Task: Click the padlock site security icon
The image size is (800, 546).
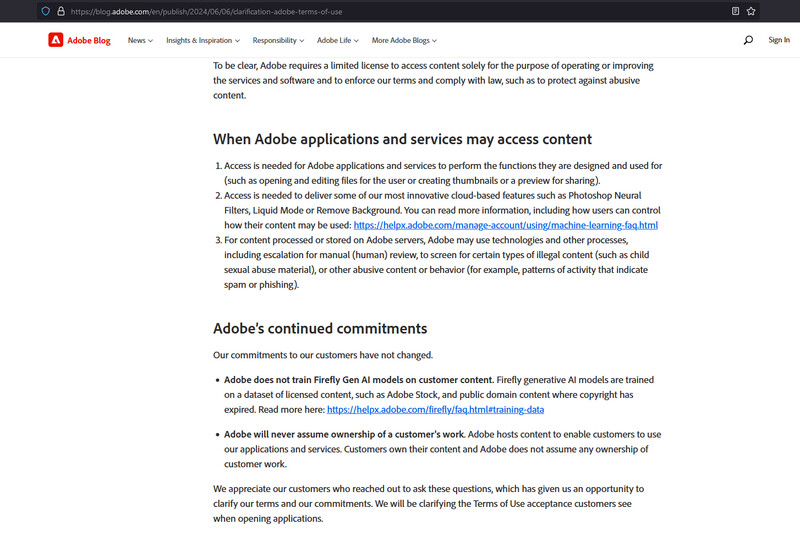Action: [61, 11]
